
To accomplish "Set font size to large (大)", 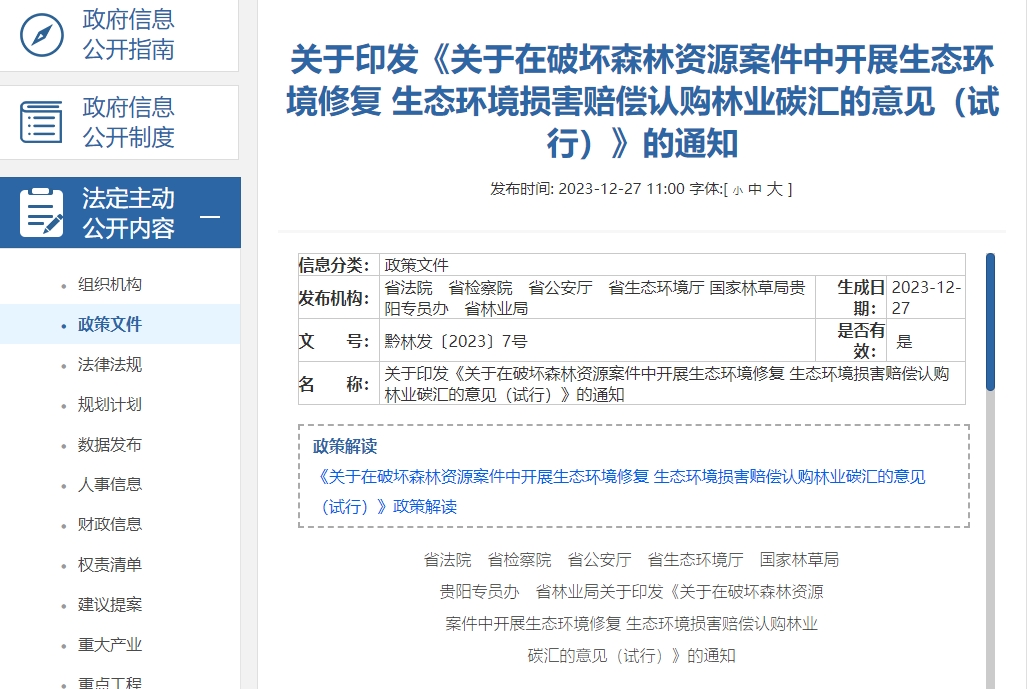I will click(775, 189).
